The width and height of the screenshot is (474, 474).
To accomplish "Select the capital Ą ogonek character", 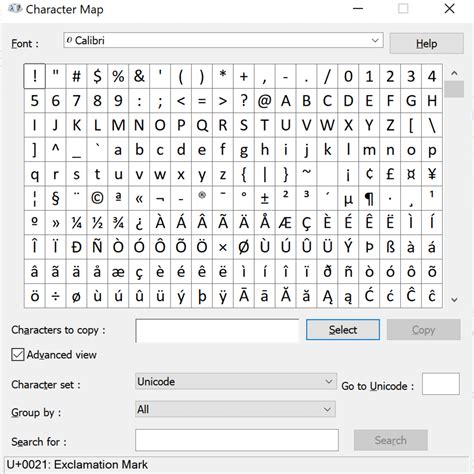I will pos(327,296).
